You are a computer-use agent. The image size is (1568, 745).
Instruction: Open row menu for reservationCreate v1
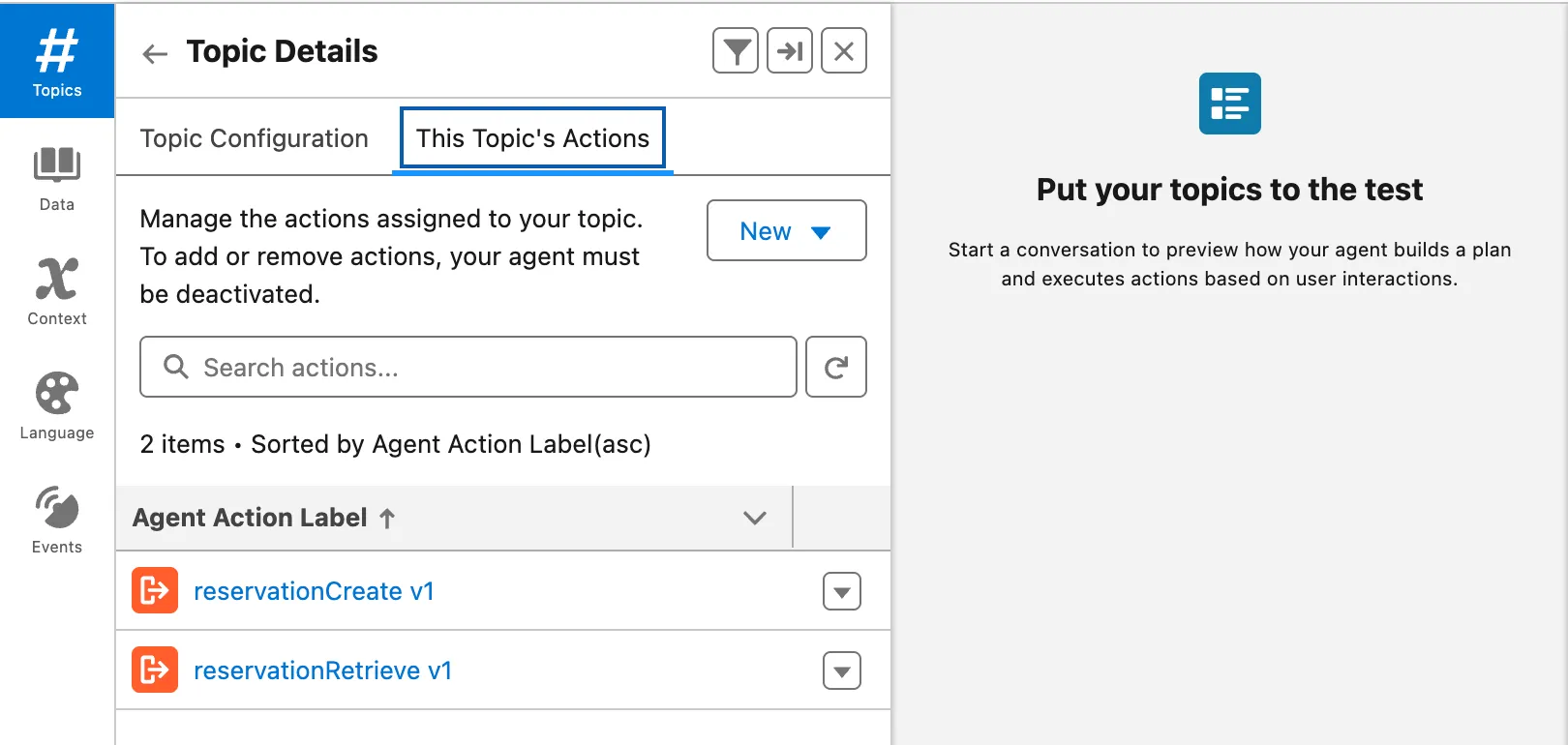(841, 591)
